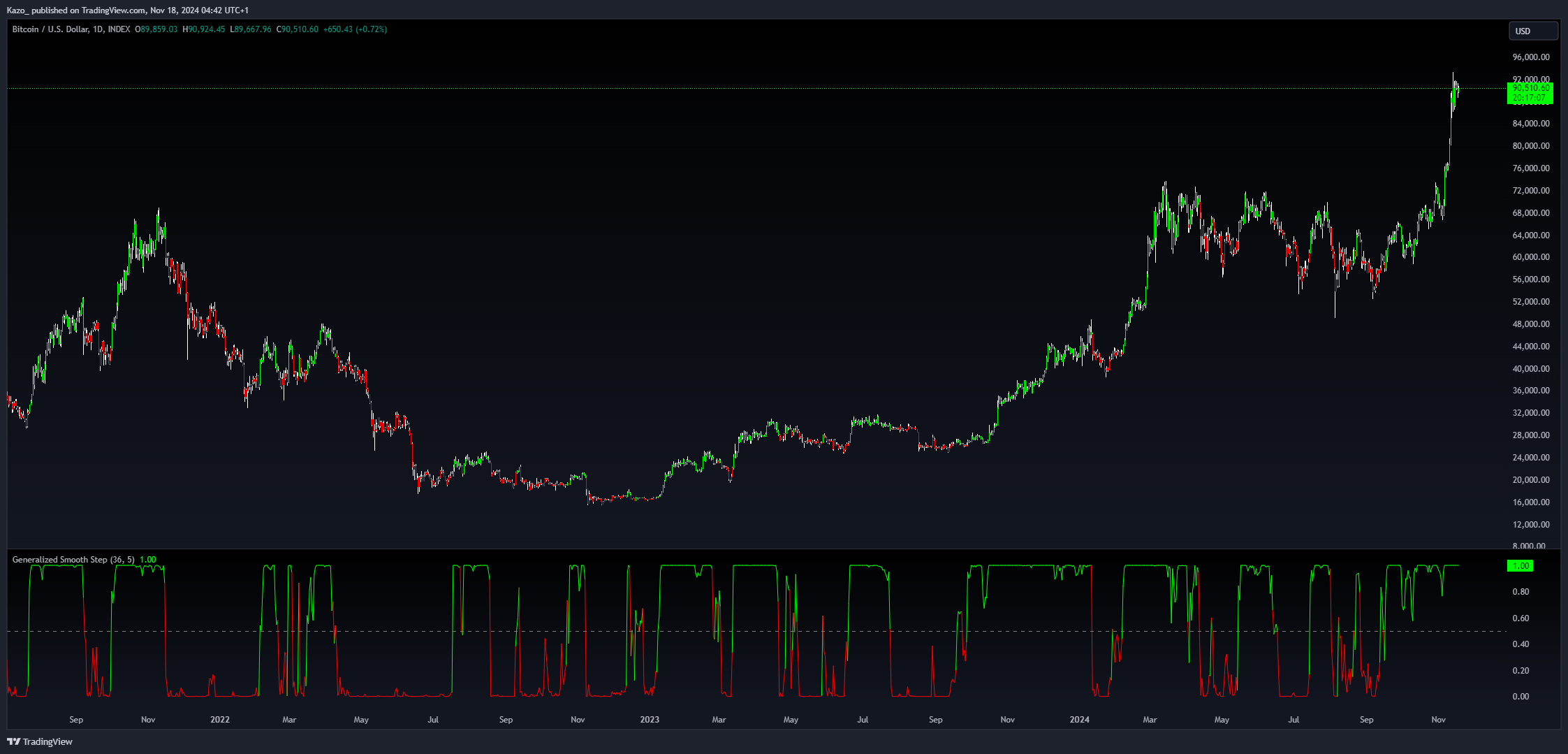This screenshot has width=1568, height=754.
Task: Click the 60,000.00 price axis label
Action: pos(1531,257)
